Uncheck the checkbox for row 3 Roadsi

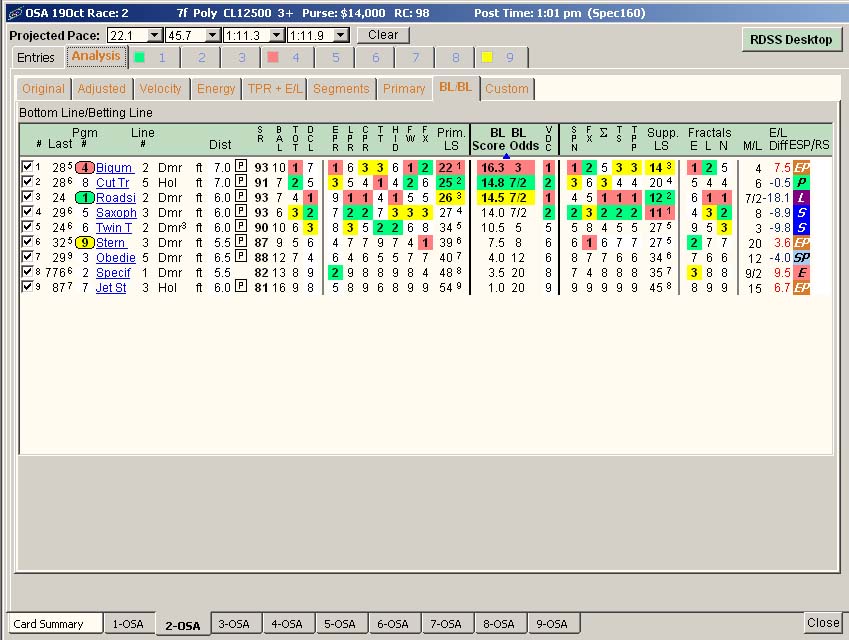27,197
